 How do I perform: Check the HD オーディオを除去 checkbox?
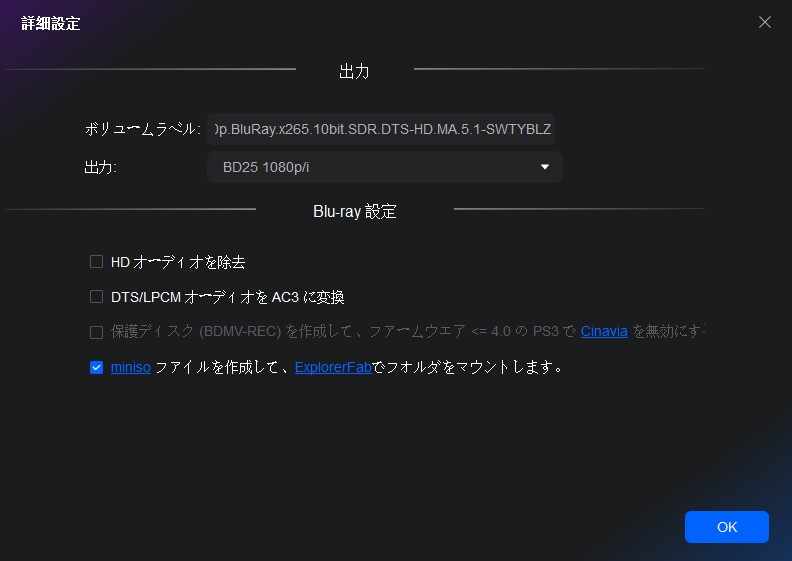96,262
